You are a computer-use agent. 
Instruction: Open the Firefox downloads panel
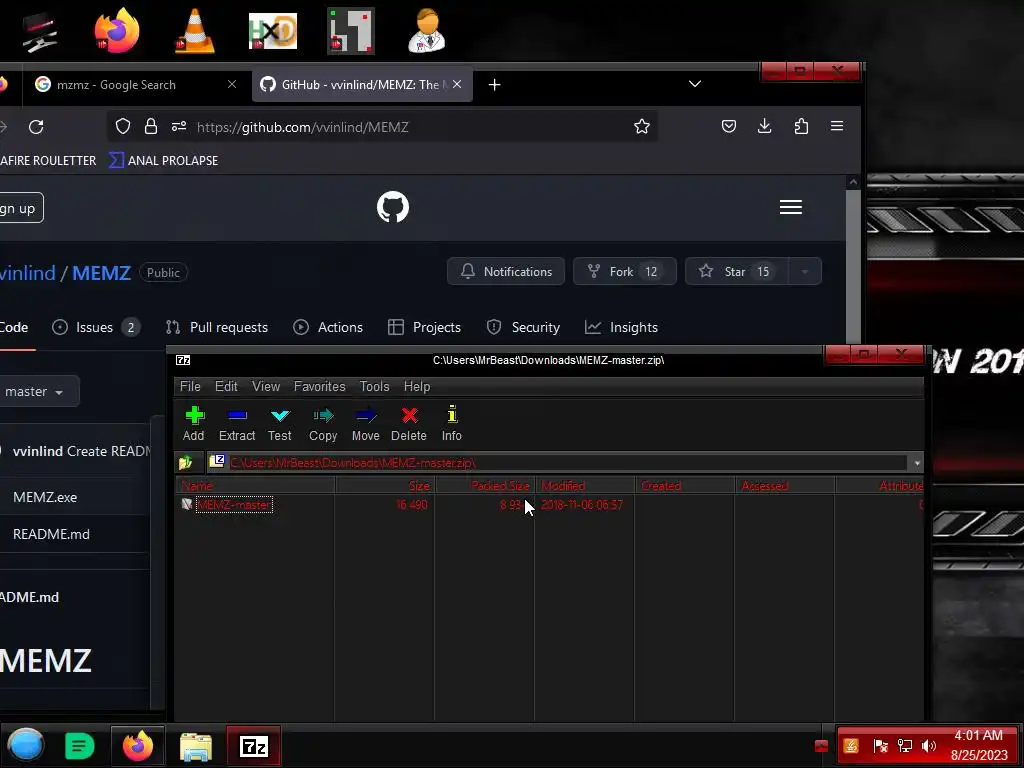click(x=765, y=126)
